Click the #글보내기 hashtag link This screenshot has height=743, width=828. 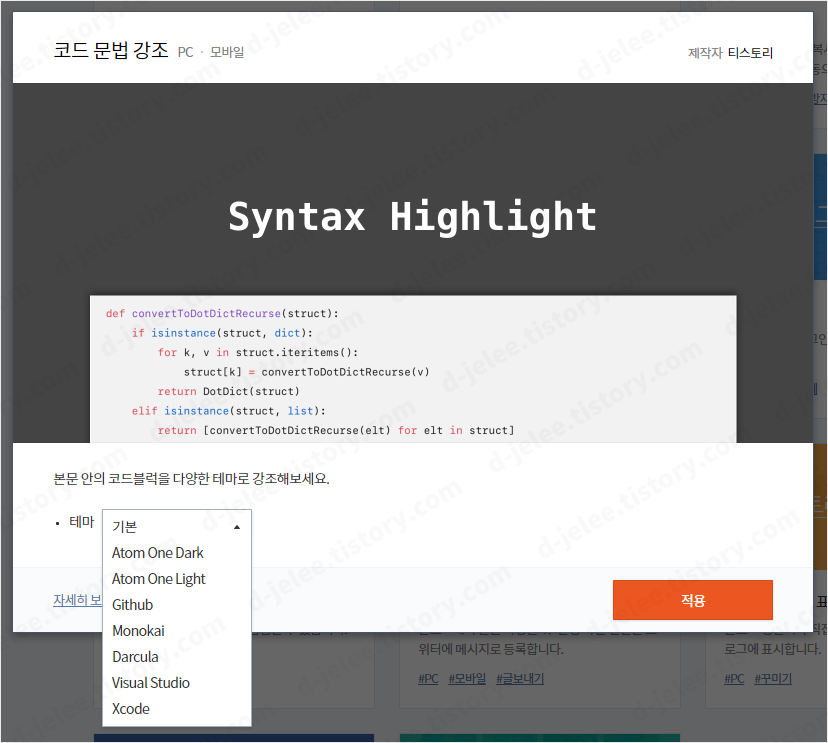point(518,678)
